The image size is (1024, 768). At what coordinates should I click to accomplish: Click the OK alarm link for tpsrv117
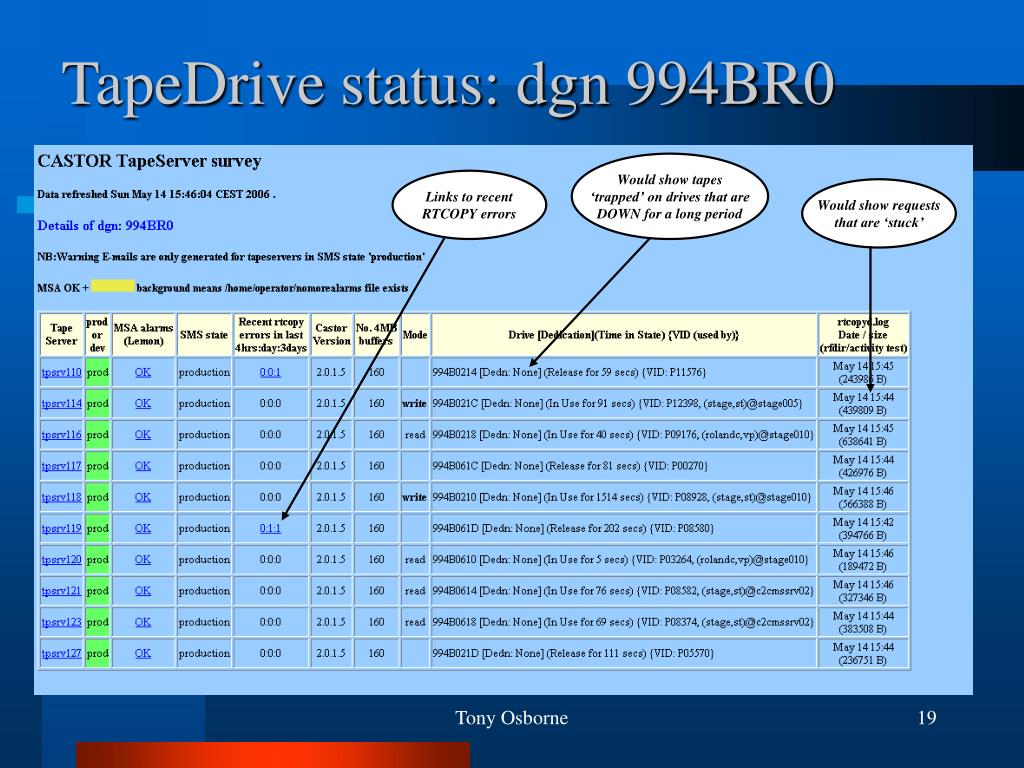coord(143,466)
